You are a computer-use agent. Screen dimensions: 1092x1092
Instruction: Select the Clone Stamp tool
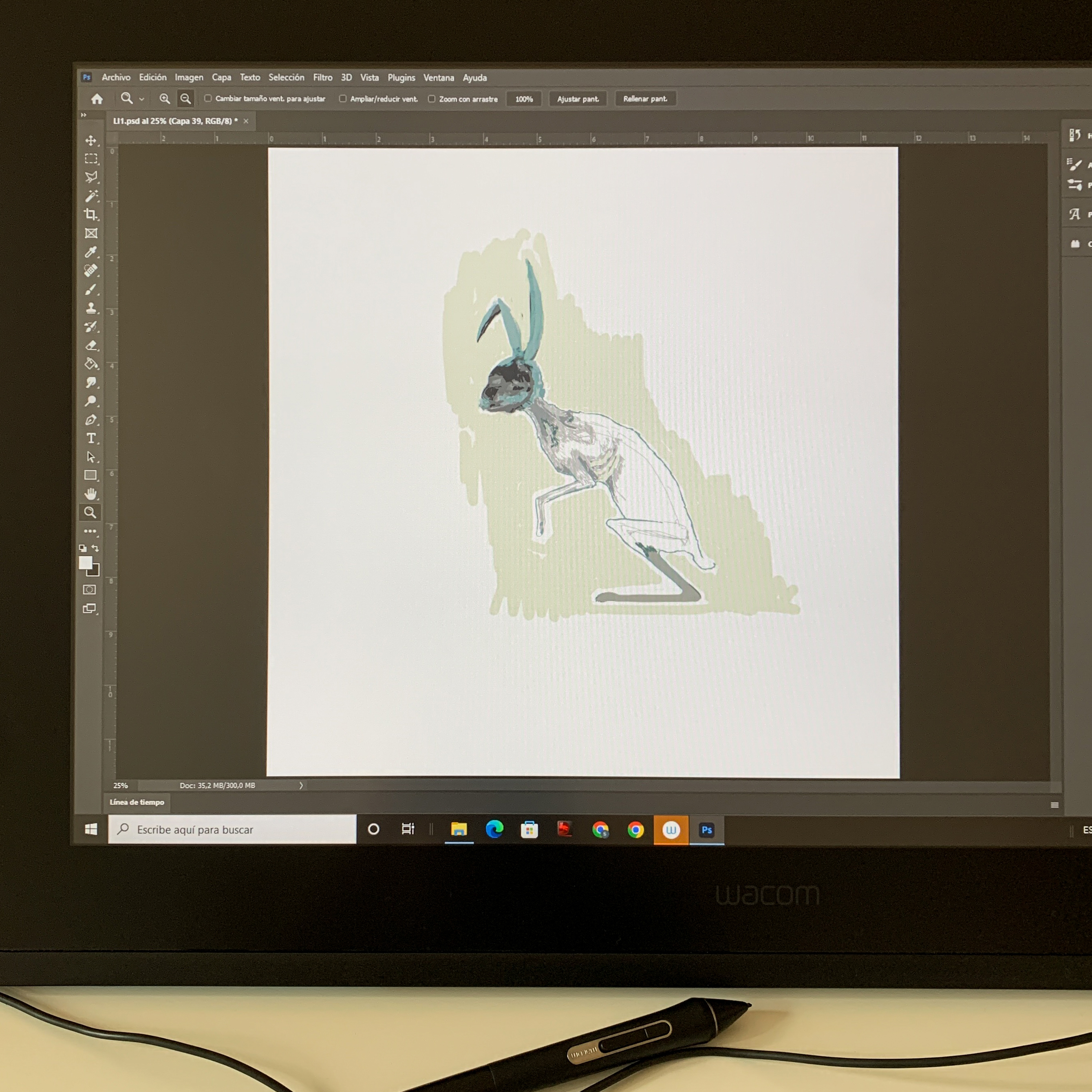pos(91,308)
